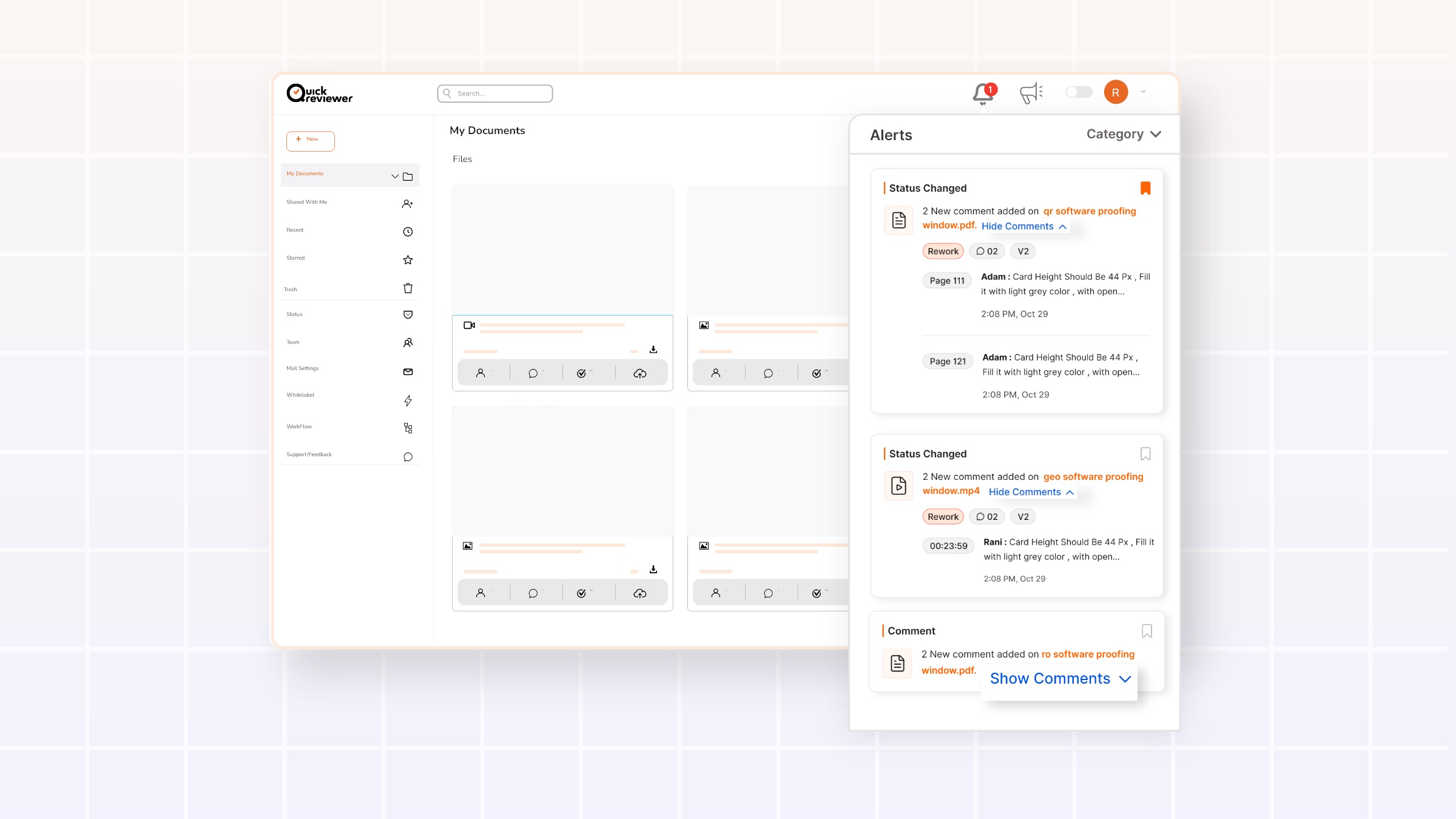This screenshot has width=1456, height=819.
Task: Open the Trash icon in sidebar
Action: point(408,289)
